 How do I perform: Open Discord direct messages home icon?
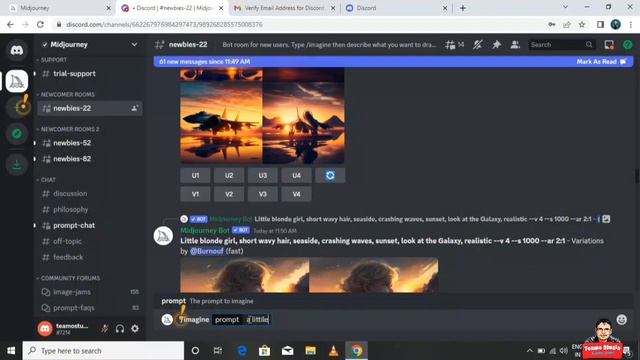click(x=17, y=50)
